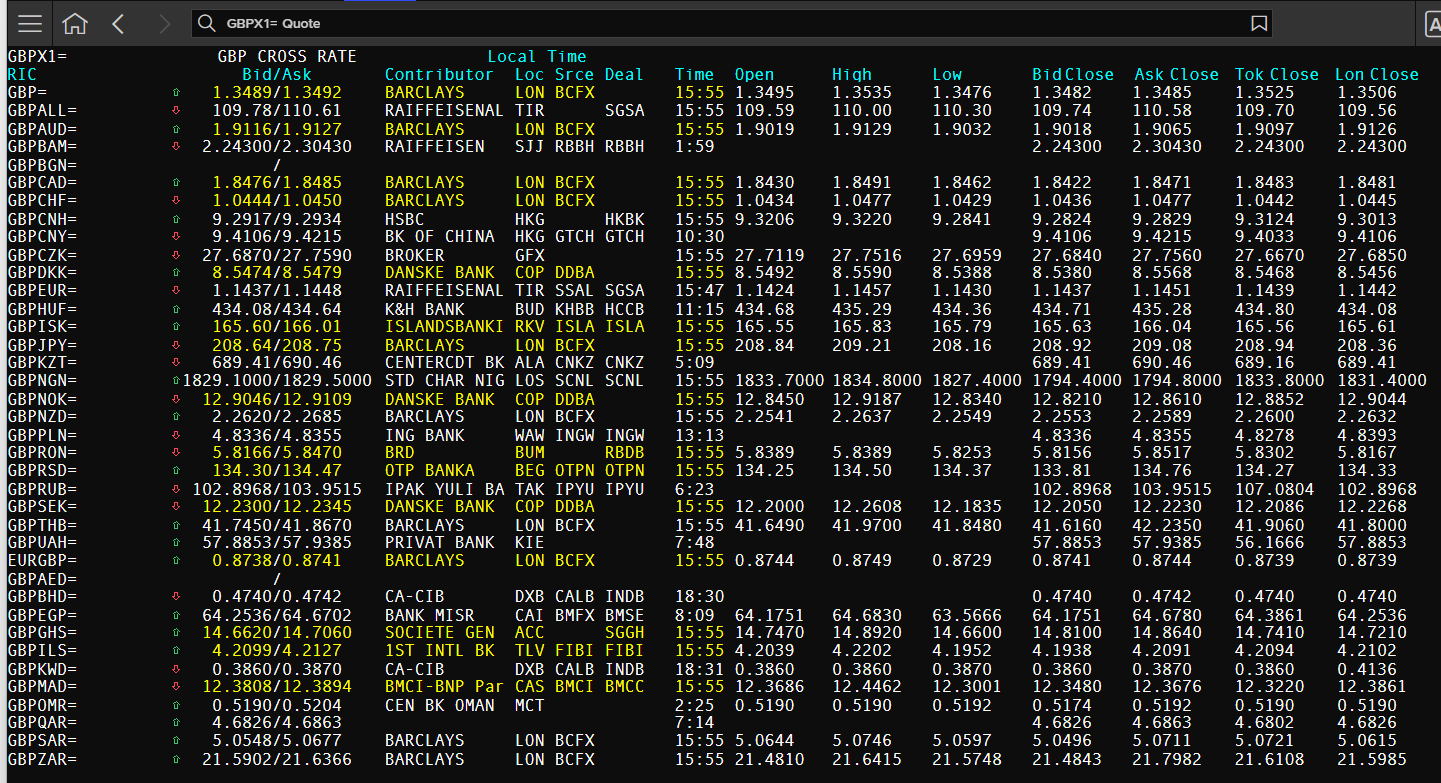
Task: Click the Lon Close column header
Action: tap(1377, 74)
